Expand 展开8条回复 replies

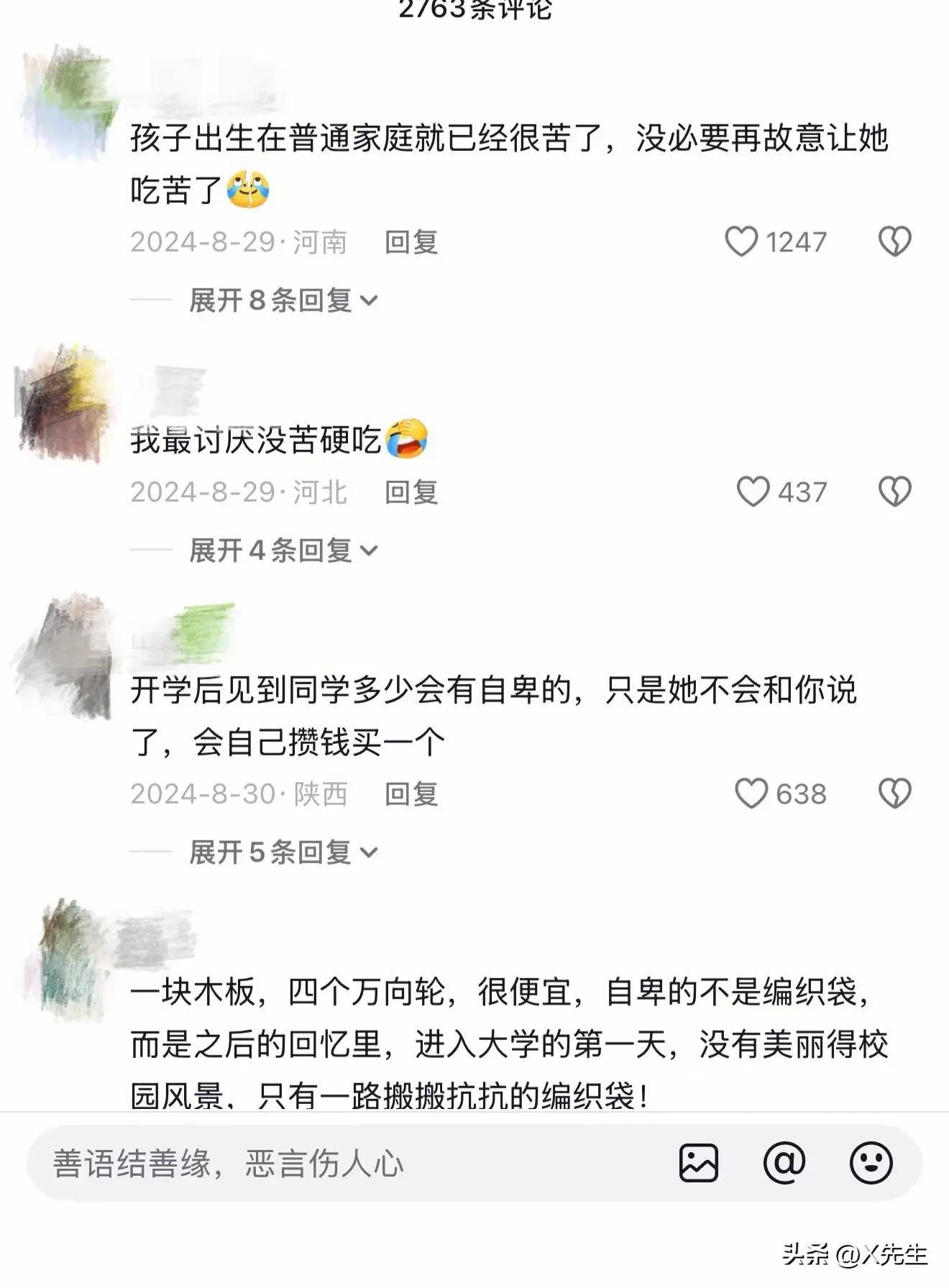pos(283,300)
